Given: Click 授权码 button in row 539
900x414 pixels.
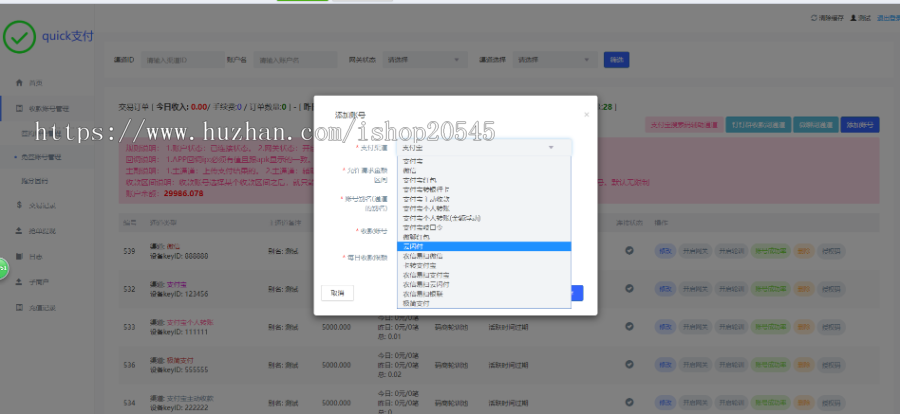Looking at the screenshot, I should tap(831, 251).
